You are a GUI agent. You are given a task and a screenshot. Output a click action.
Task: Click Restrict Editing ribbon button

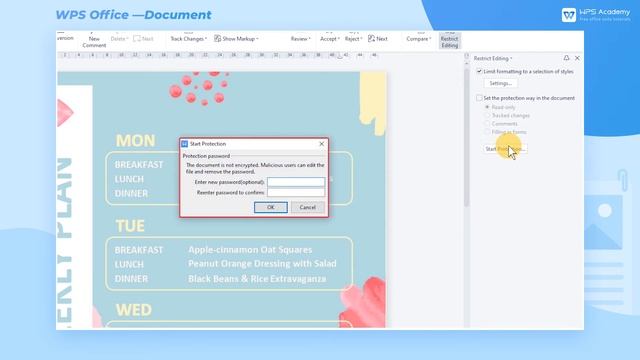(x=449, y=40)
